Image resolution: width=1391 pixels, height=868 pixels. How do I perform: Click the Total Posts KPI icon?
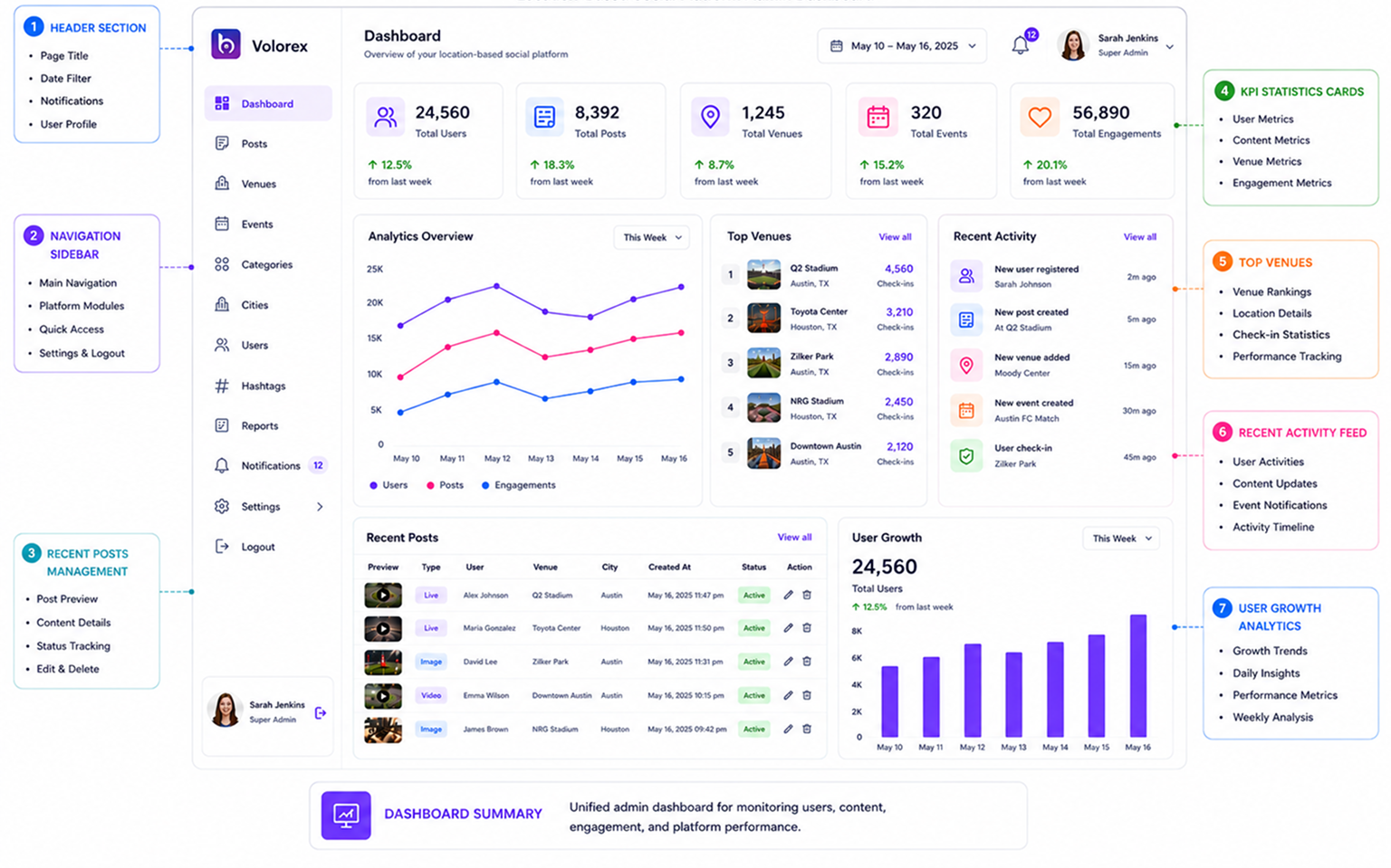pos(544,118)
